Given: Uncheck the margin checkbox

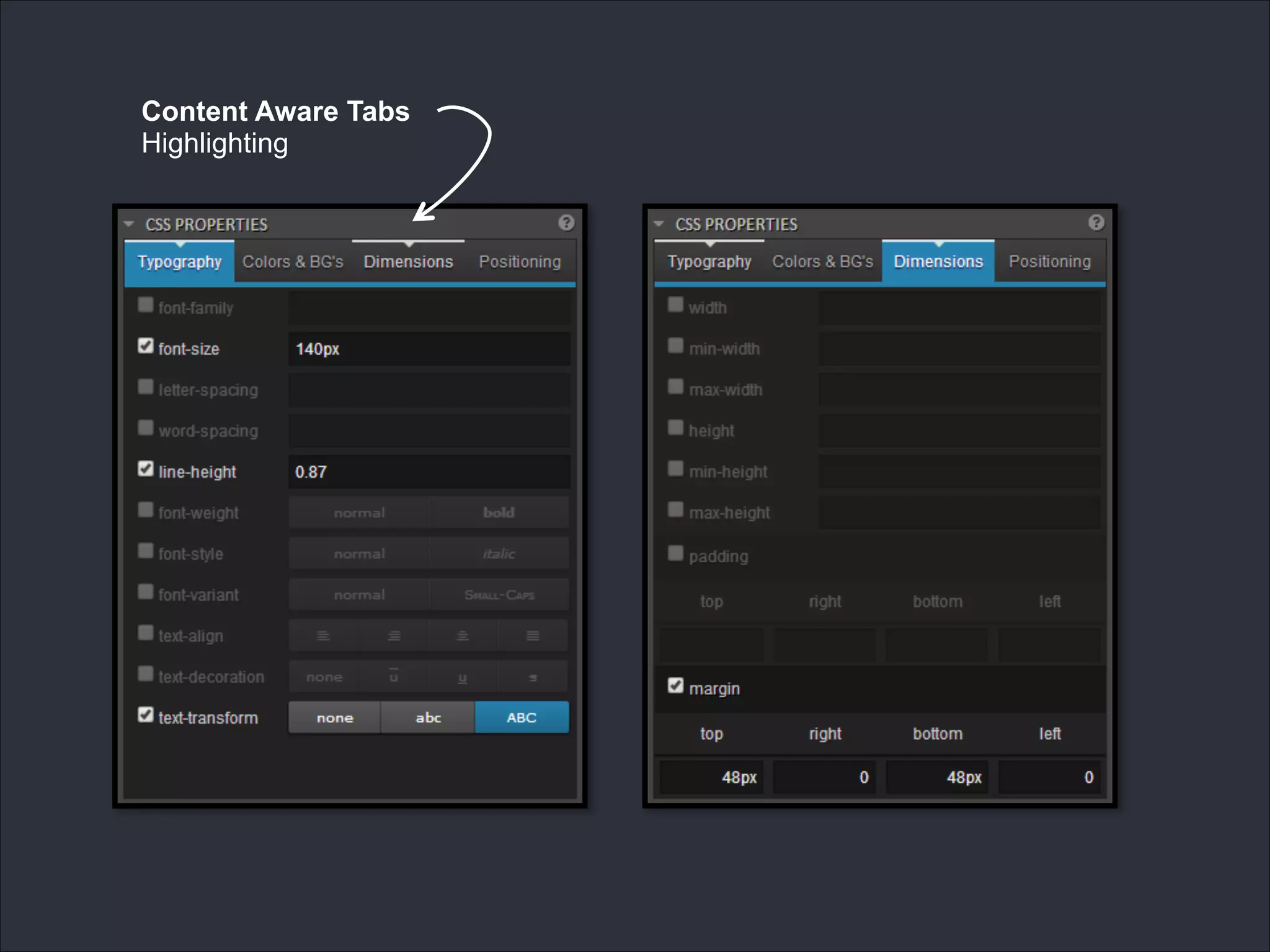Looking at the screenshot, I should tap(676, 685).
